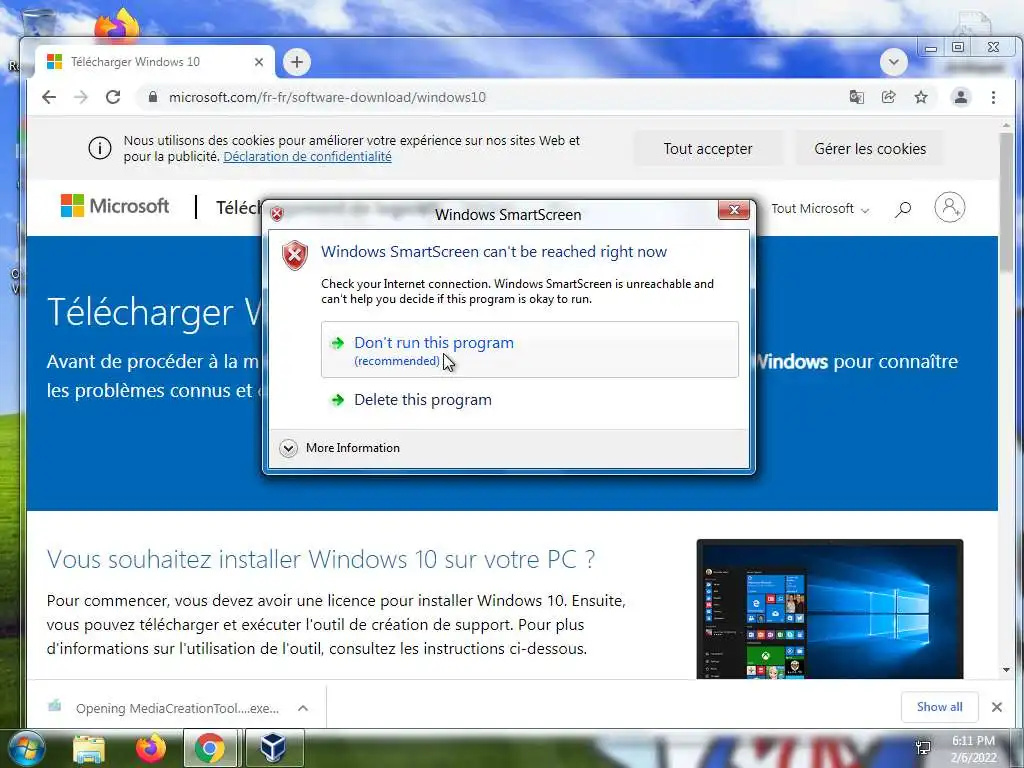Viewport: 1024px width, 768px height.
Task: Click the Chrome taskbar icon
Action: point(210,749)
